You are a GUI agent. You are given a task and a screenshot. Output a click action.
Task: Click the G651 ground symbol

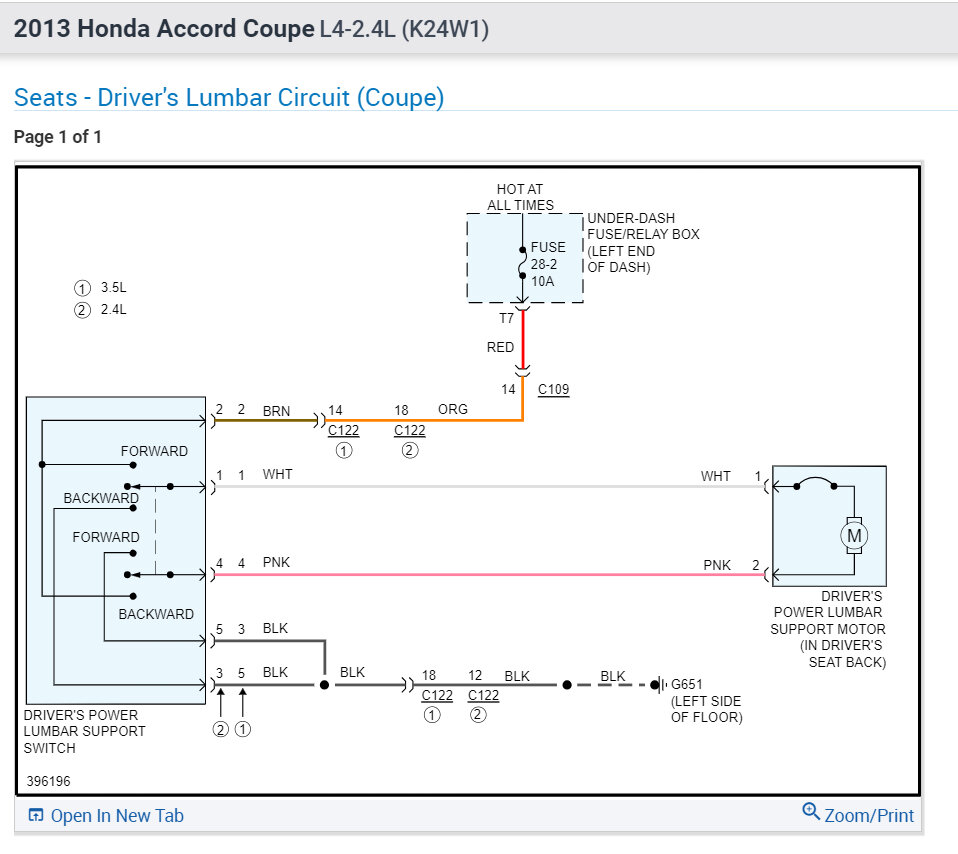(659, 685)
